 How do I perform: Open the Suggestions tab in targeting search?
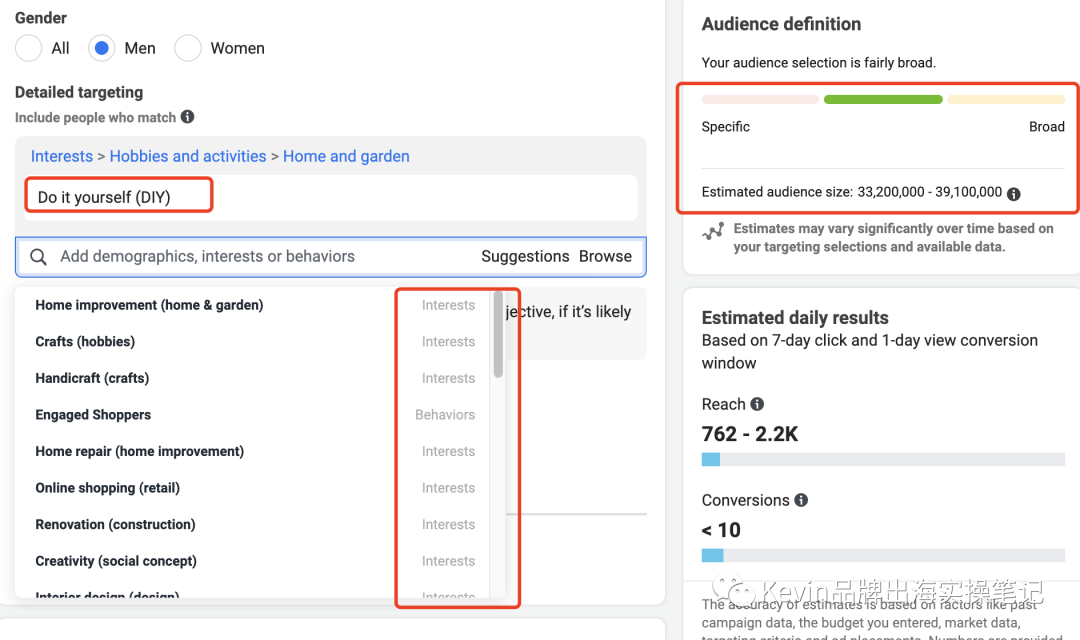(525, 256)
